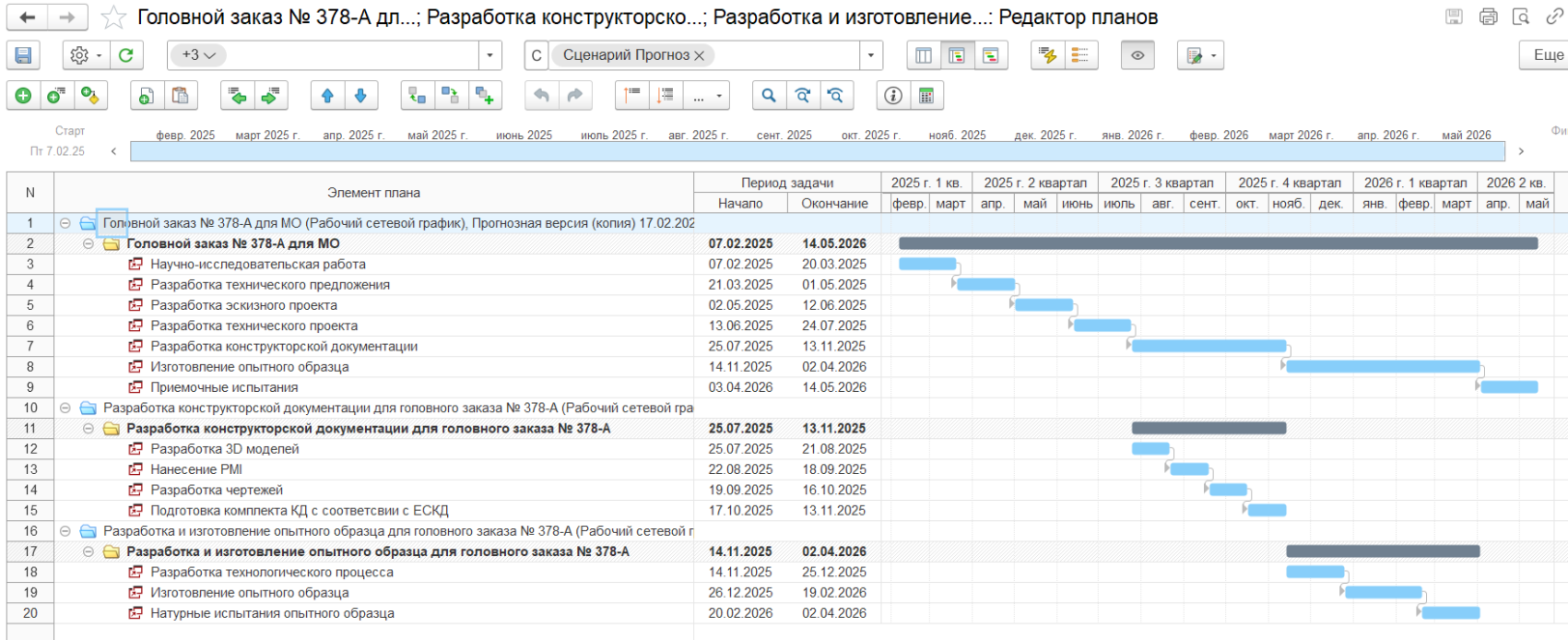Click the timeline range scroll bar
The width and height of the screenshot is (1568, 640).
817,152
